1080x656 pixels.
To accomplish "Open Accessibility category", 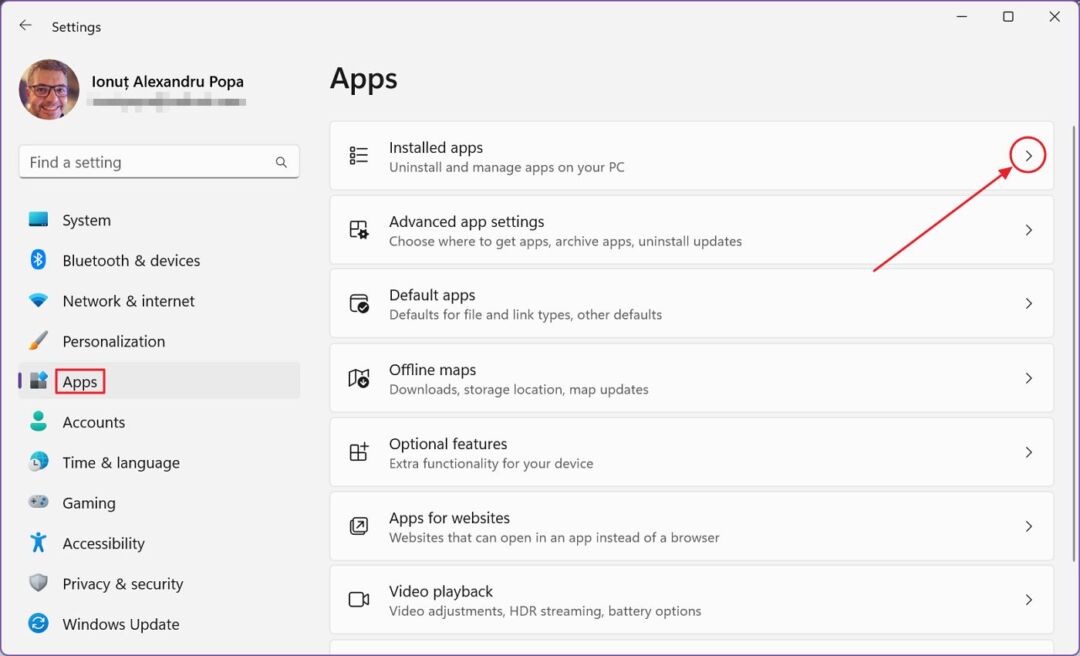I will (x=159, y=543).
